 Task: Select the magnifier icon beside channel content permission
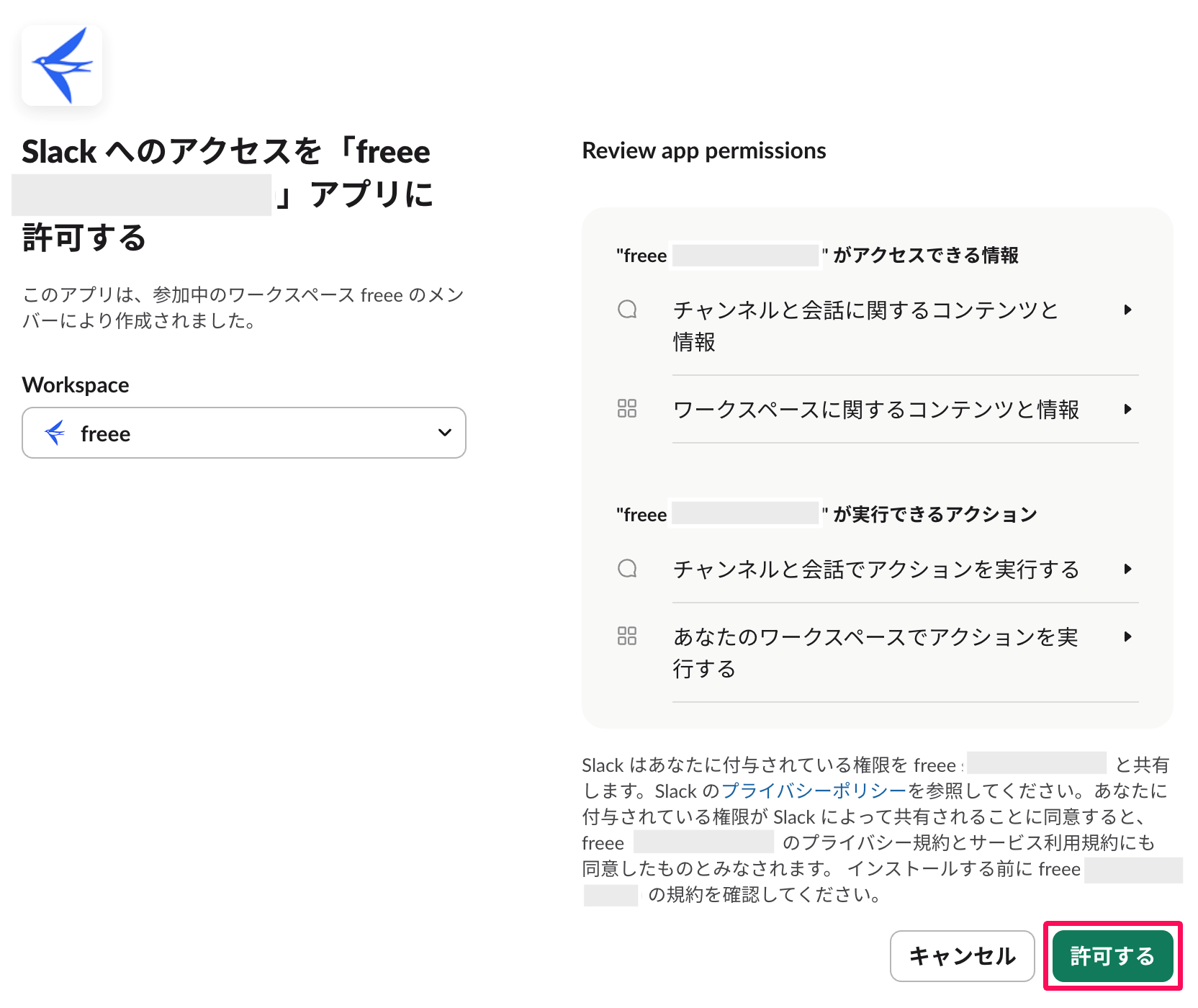coord(627,310)
